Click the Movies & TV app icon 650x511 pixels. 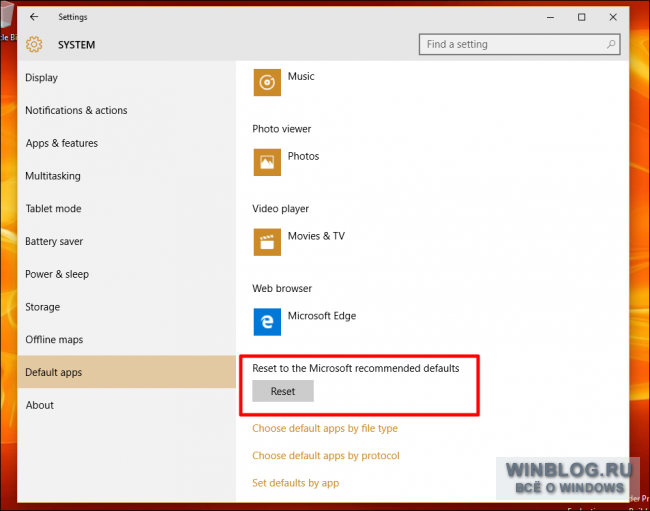pos(267,242)
